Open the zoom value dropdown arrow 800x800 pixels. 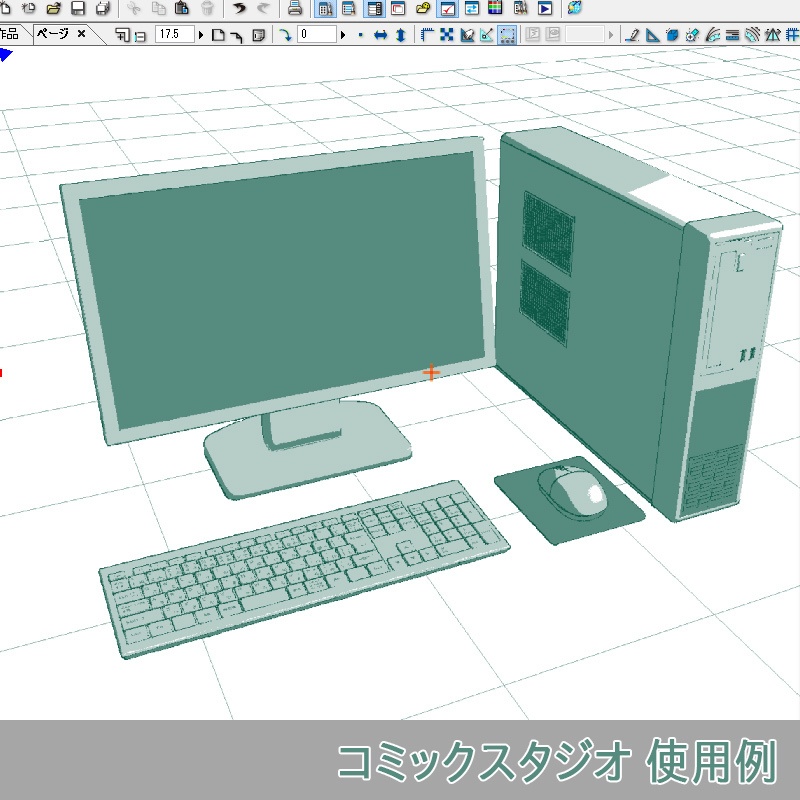click(200, 35)
